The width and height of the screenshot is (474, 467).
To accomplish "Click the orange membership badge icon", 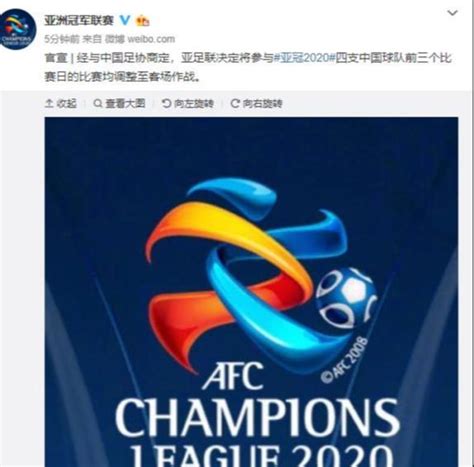I will (143, 21).
